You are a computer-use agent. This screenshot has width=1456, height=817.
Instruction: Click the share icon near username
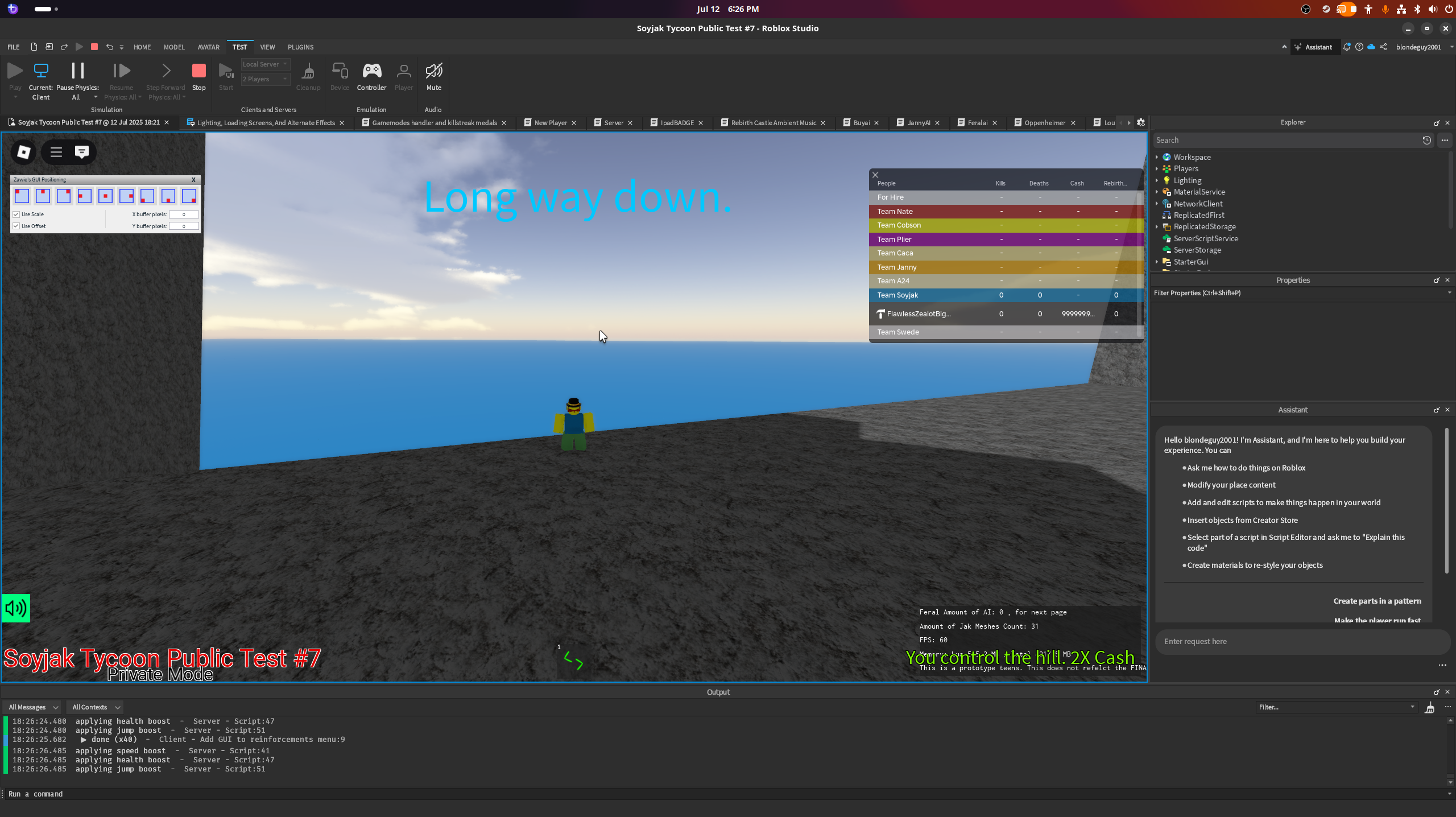(1383, 47)
